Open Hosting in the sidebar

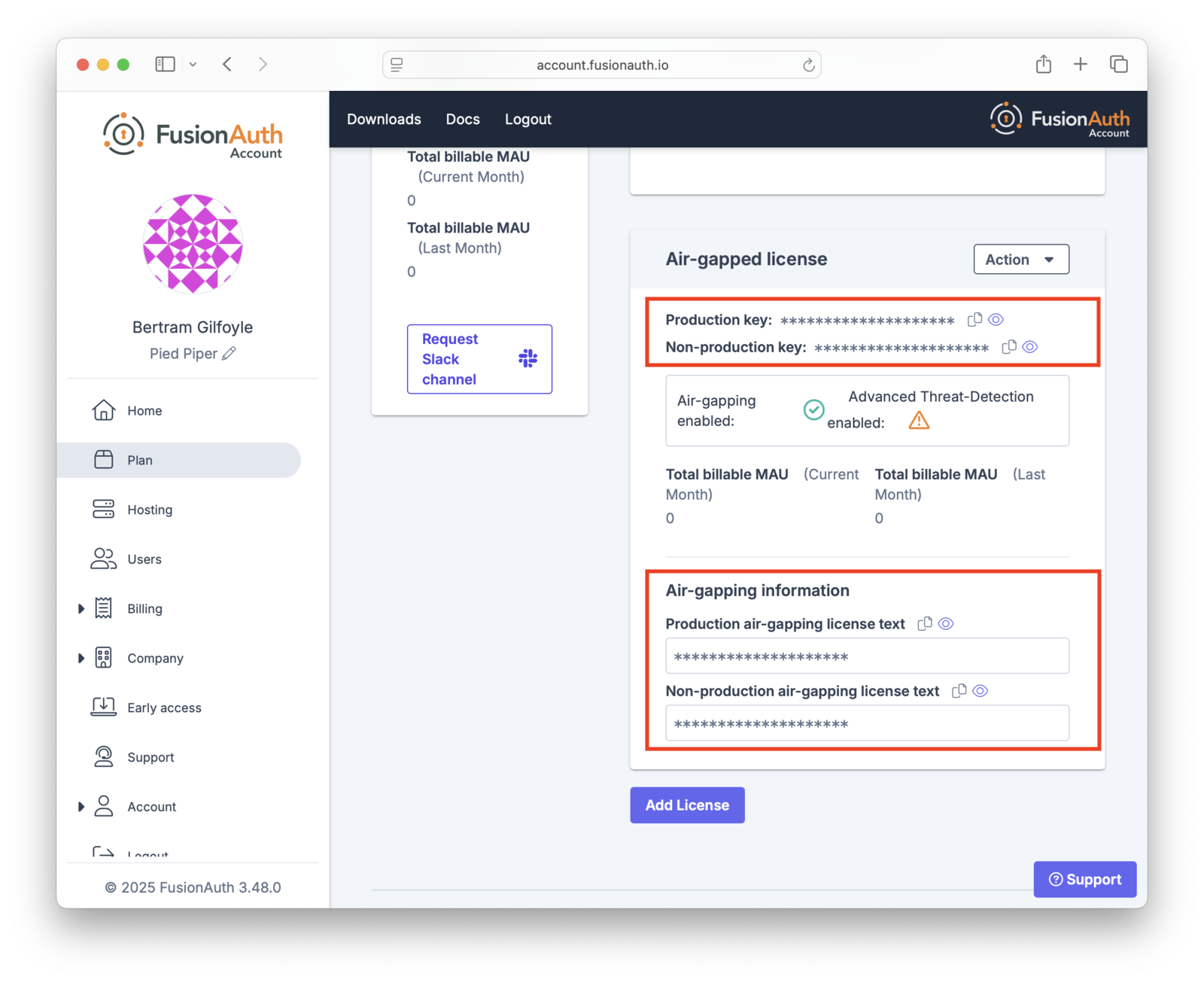(149, 510)
